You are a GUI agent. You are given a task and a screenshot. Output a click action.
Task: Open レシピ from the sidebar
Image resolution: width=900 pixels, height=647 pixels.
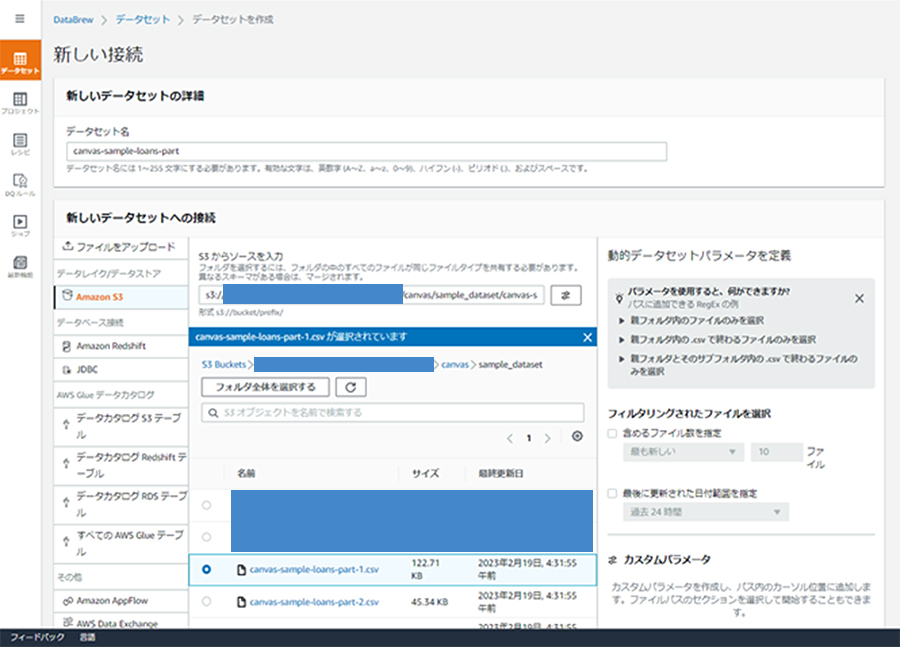coord(20,144)
